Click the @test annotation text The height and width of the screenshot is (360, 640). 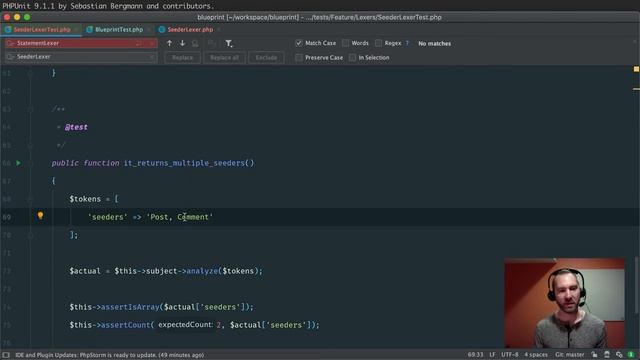(76, 127)
